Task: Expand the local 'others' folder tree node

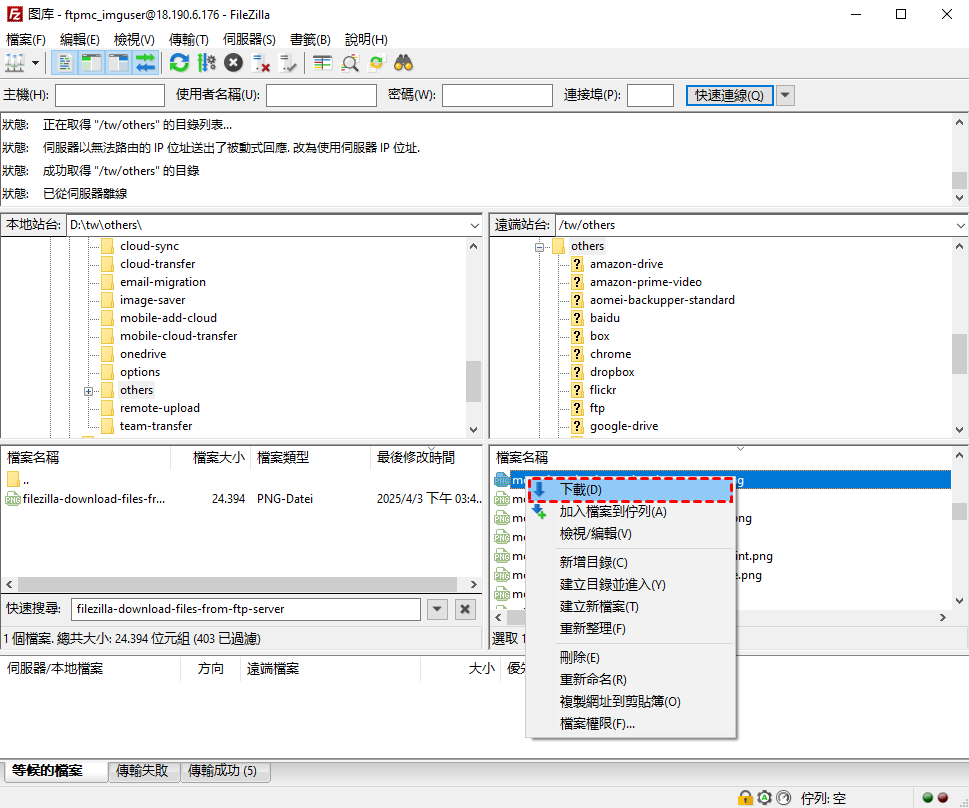Action: coord(88,391)
